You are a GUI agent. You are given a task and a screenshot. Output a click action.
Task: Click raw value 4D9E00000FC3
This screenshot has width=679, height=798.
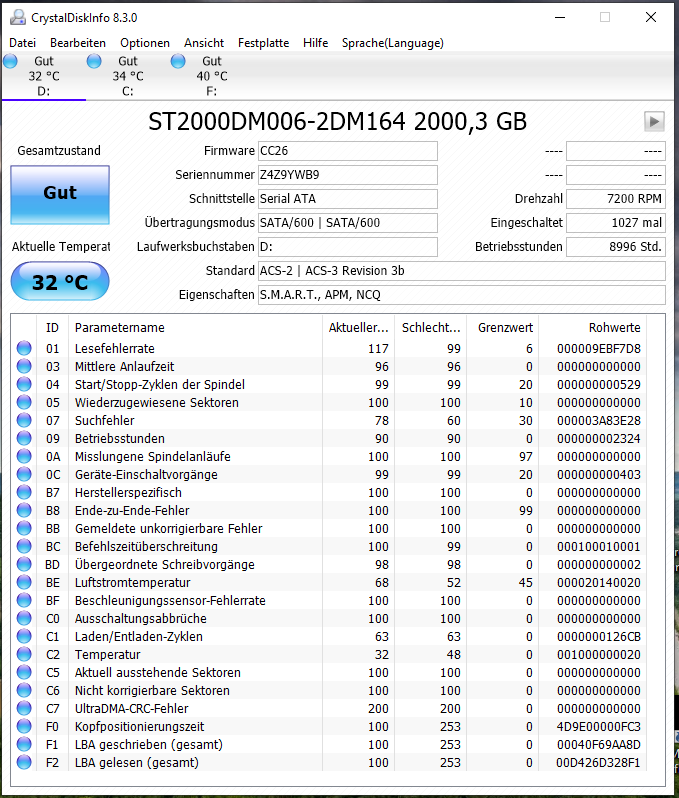[599, 727]
